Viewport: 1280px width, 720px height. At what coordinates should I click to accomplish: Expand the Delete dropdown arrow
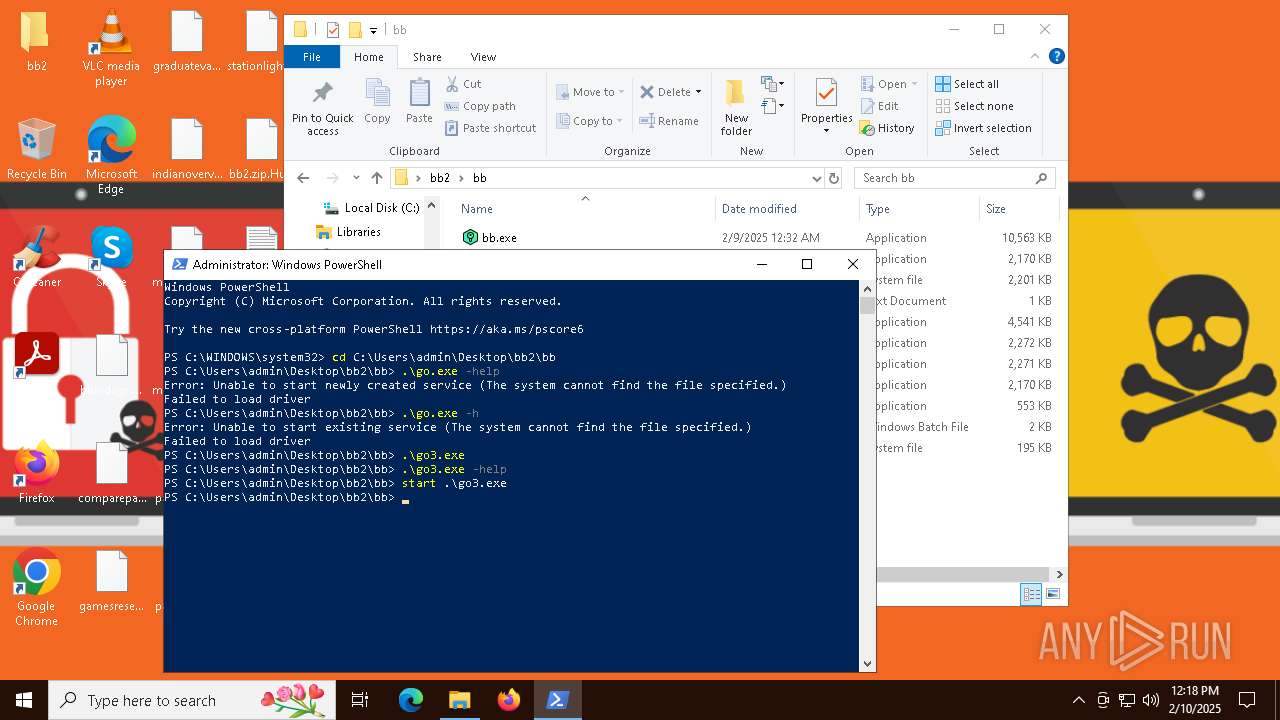[698, 92]
